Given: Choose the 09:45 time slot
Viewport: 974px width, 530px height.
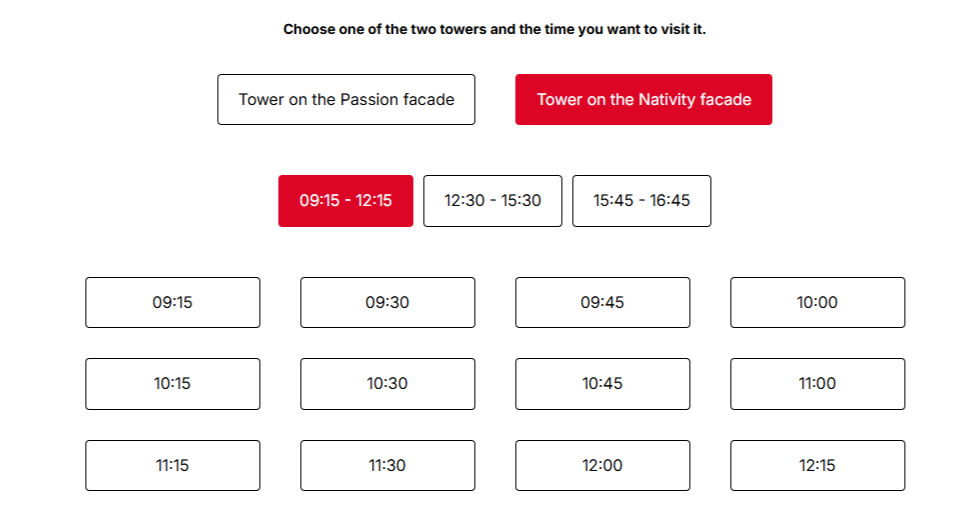Looking at the screenshot, I should point(602,303).
